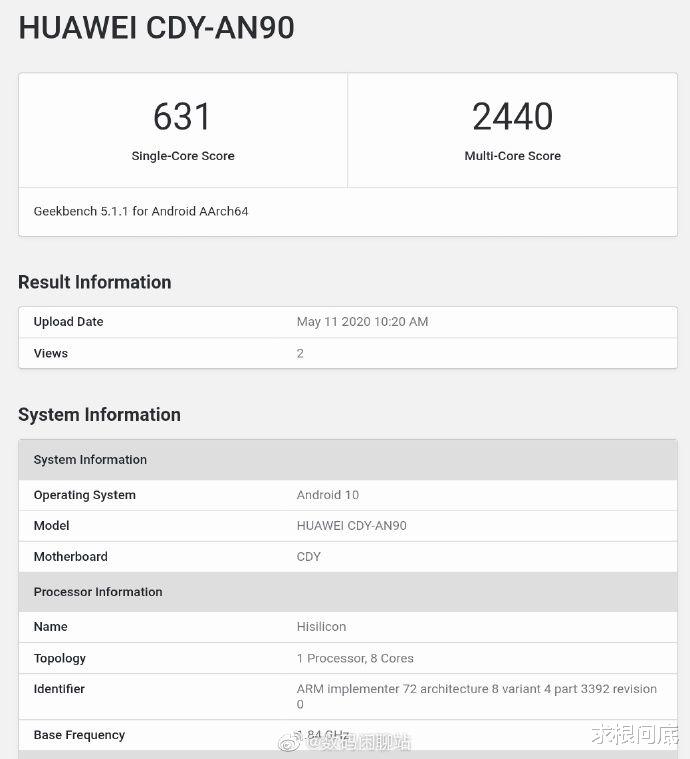
Task: Select the May 11 2020 10:20 AM value
Action: coord(362,322)
